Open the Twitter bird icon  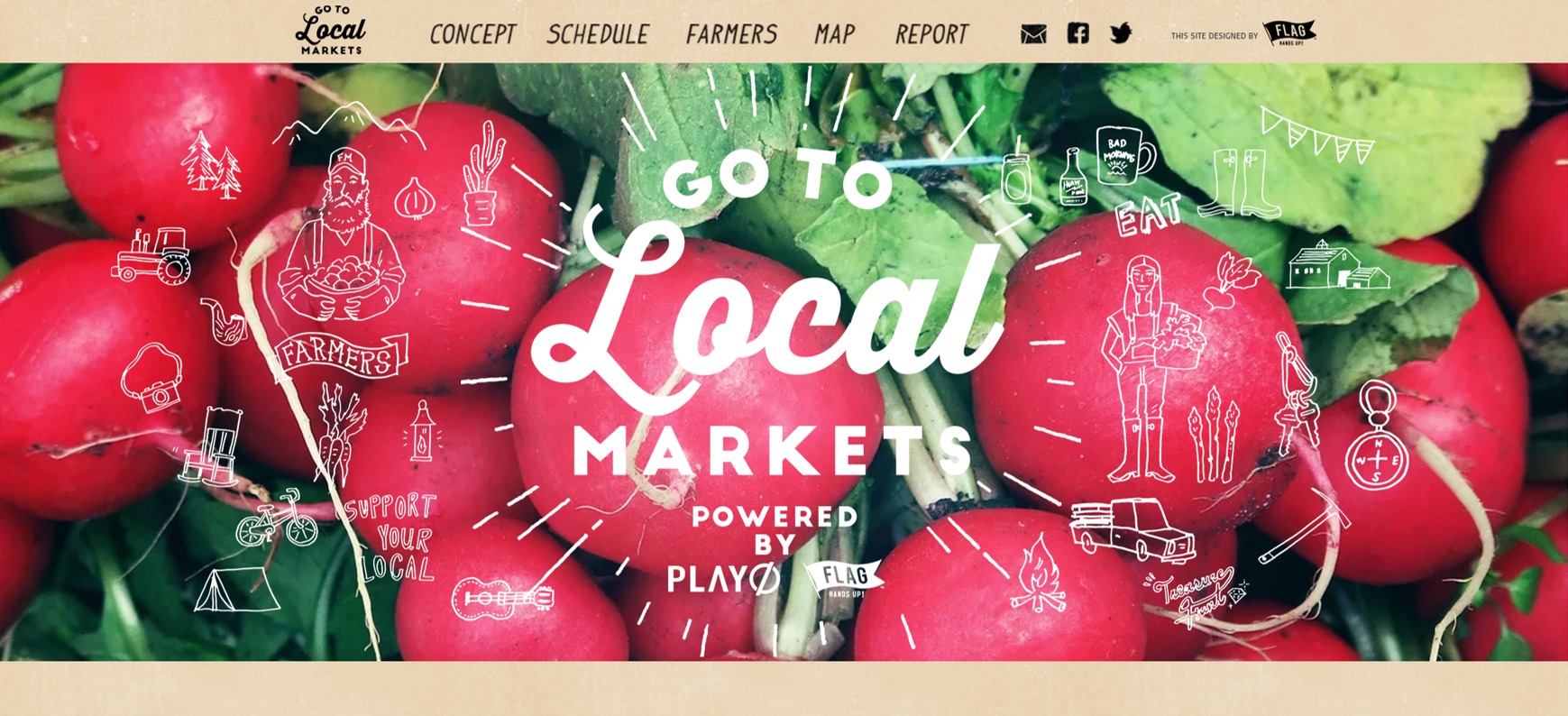[x=1121, y=33]
